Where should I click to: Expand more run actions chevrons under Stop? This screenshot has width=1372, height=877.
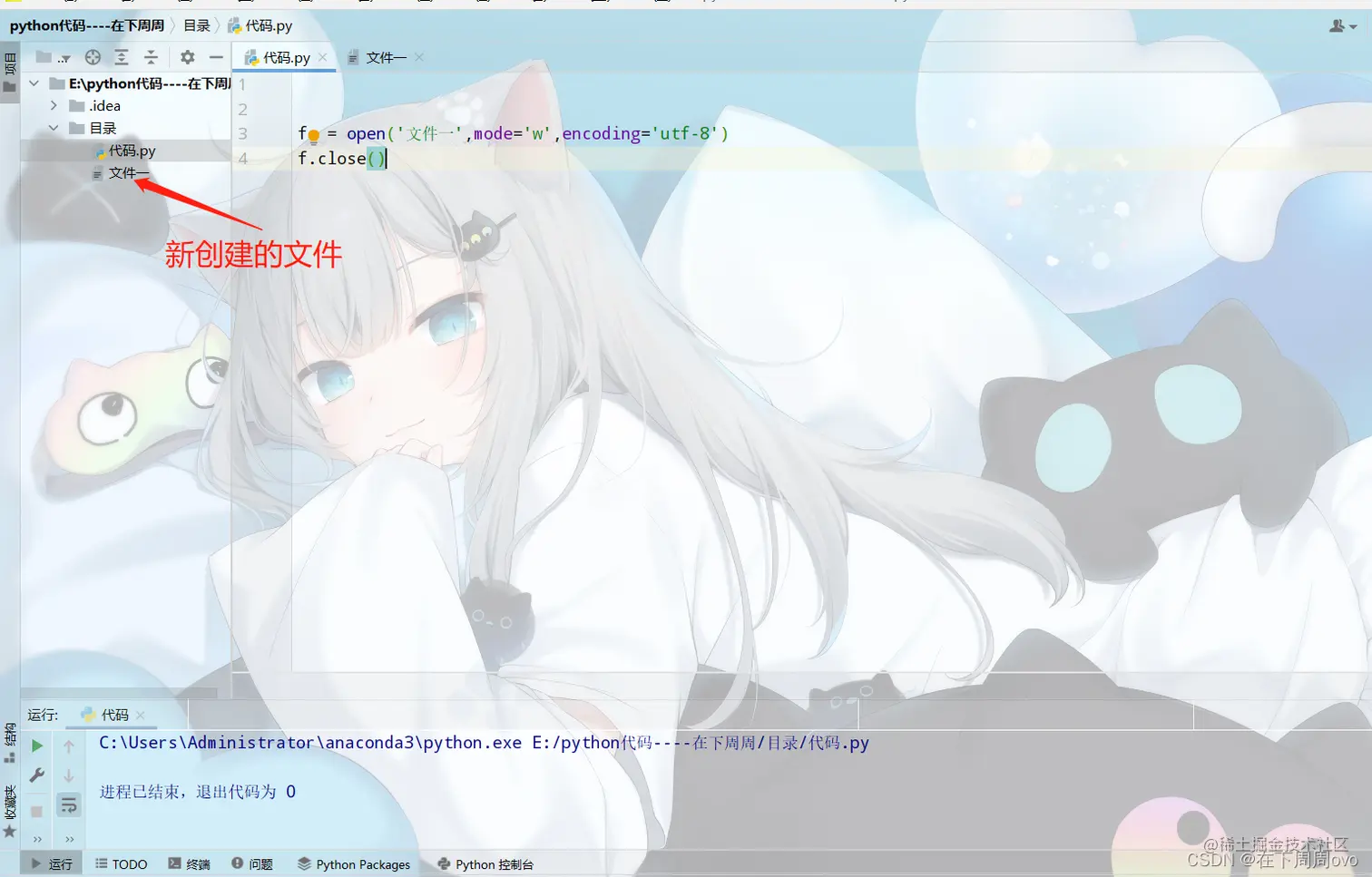[x=37, y=839]
